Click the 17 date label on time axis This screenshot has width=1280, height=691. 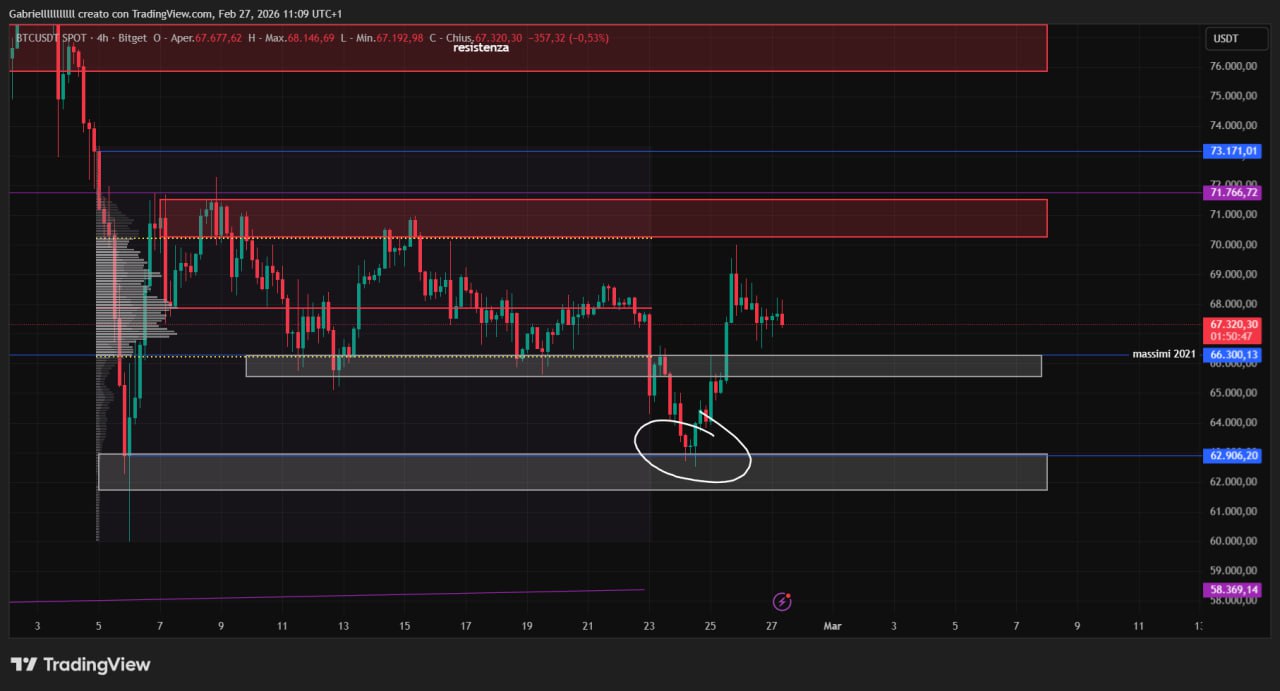point(466,626)
